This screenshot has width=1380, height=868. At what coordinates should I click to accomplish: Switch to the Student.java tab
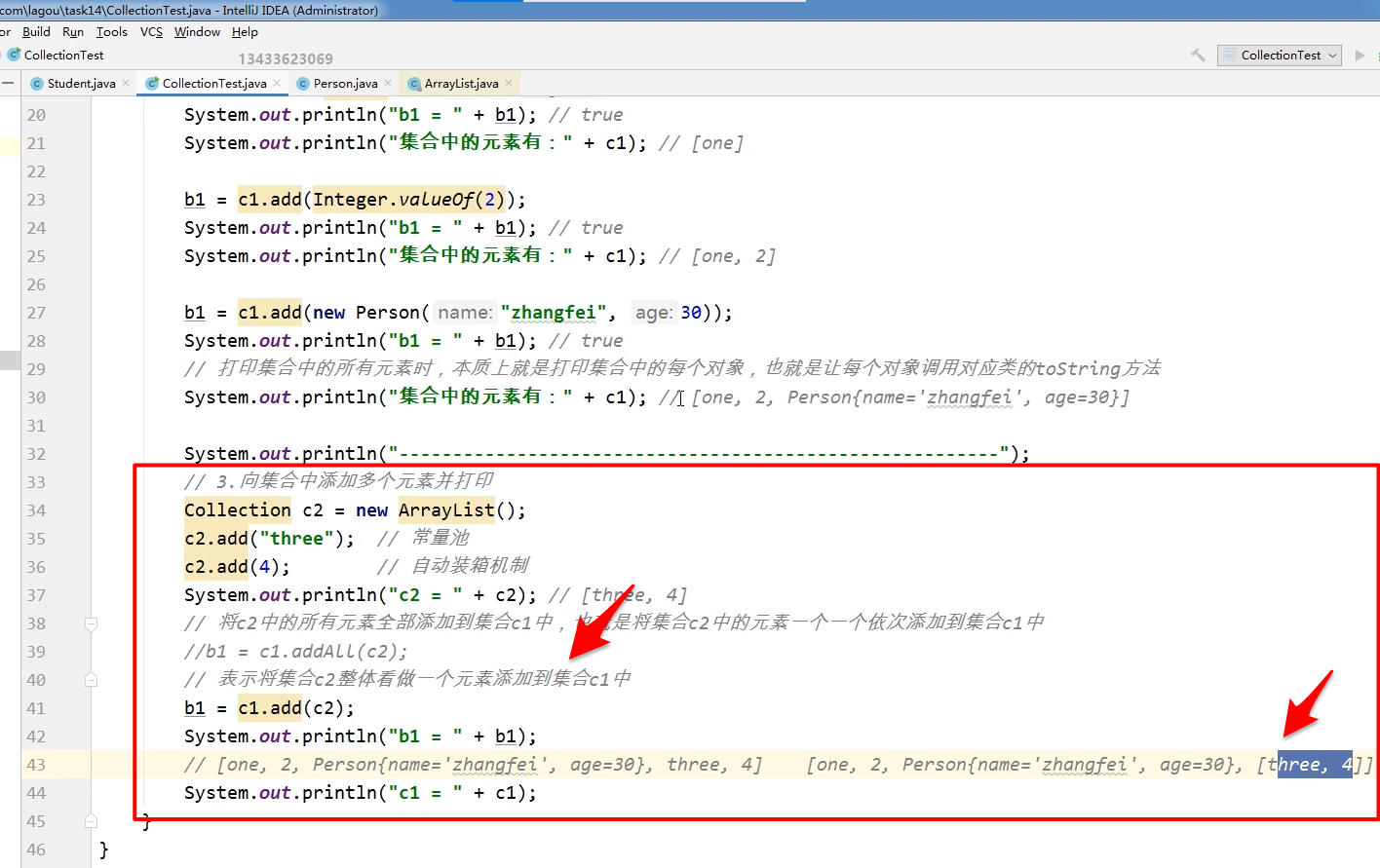81,84
